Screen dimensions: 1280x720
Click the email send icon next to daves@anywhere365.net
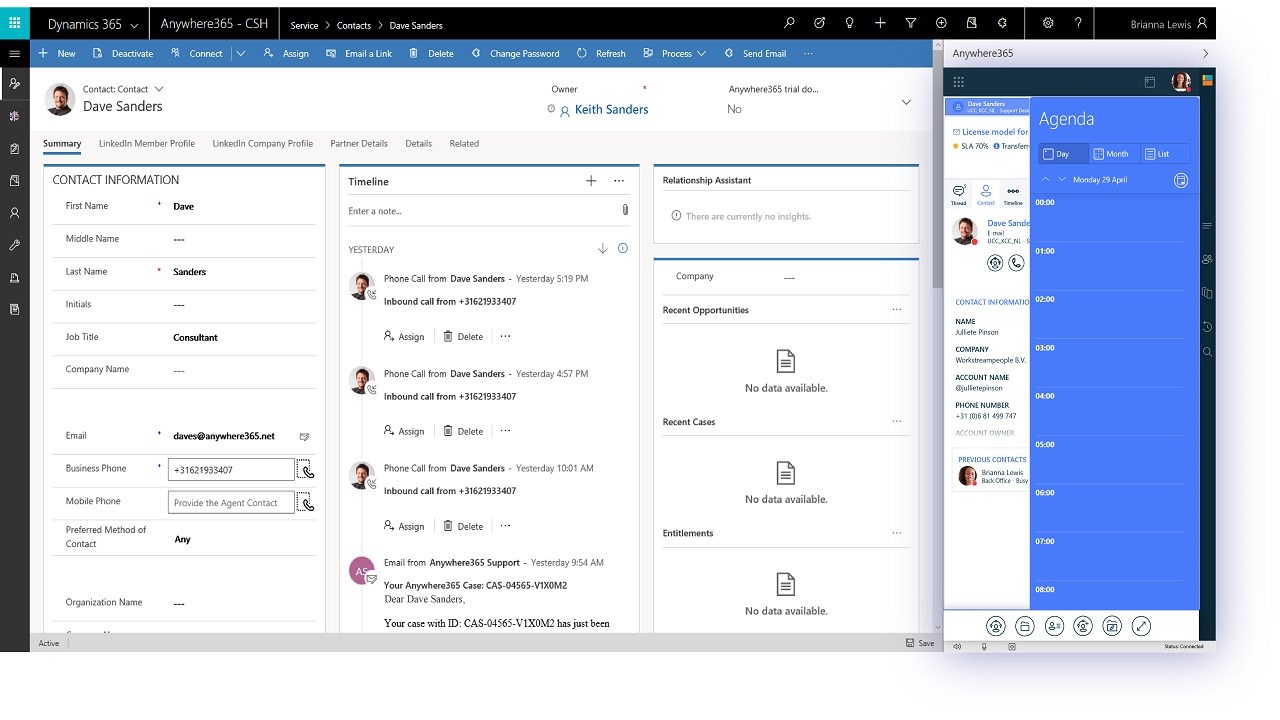tap(305, 436)
